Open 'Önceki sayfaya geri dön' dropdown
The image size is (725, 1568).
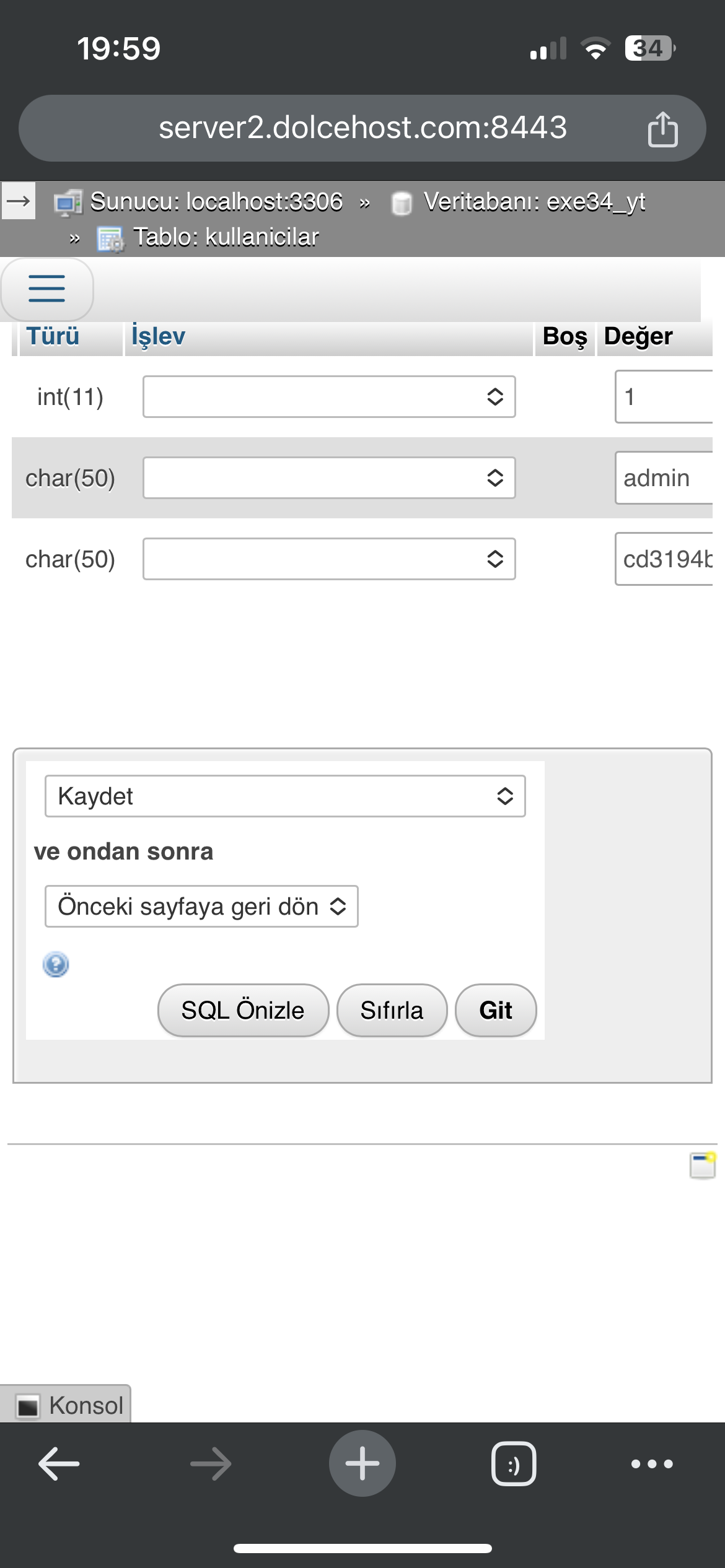point(201,906)
